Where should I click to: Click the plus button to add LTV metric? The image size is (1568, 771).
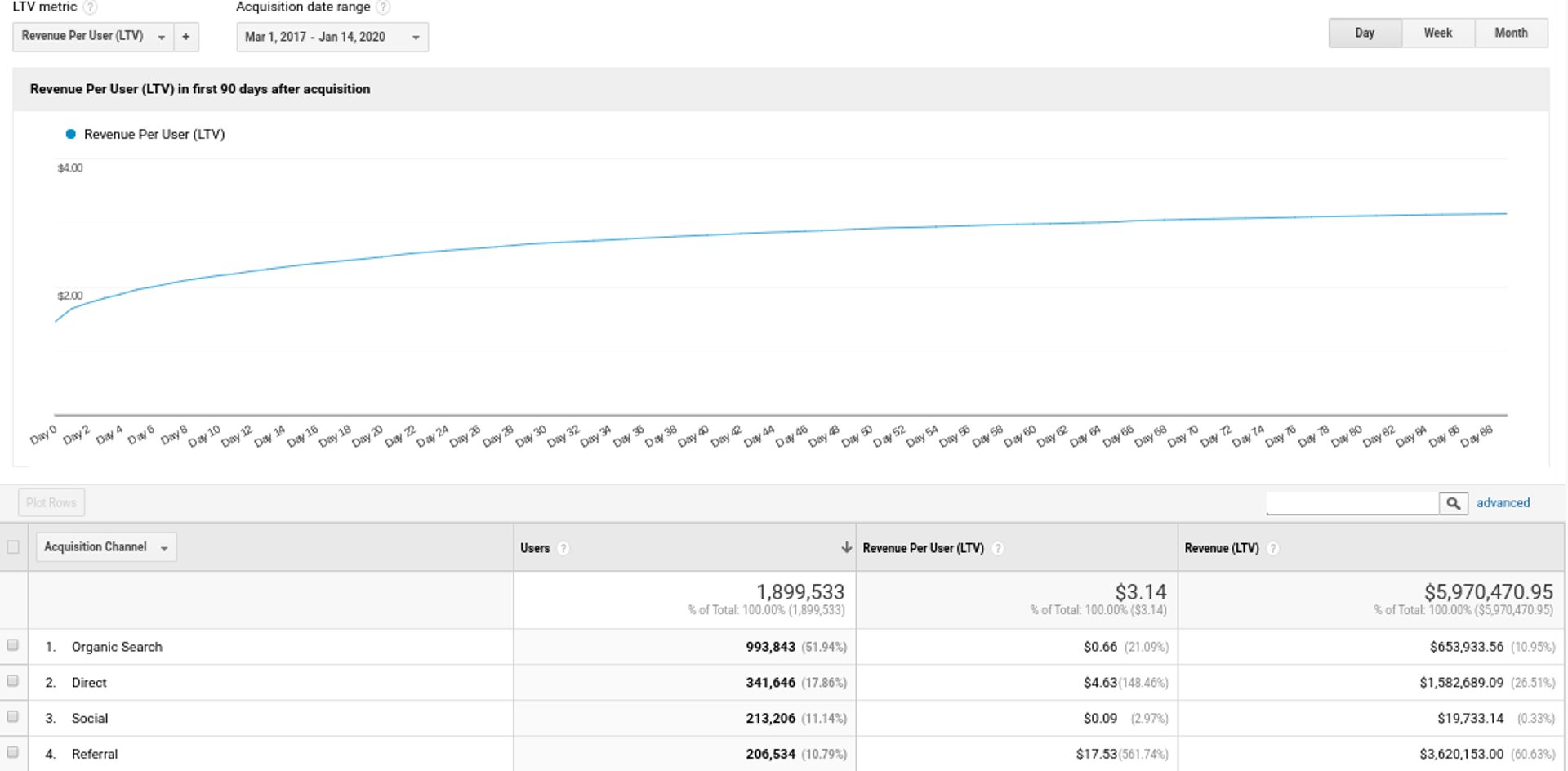click(x=186, y=37)
